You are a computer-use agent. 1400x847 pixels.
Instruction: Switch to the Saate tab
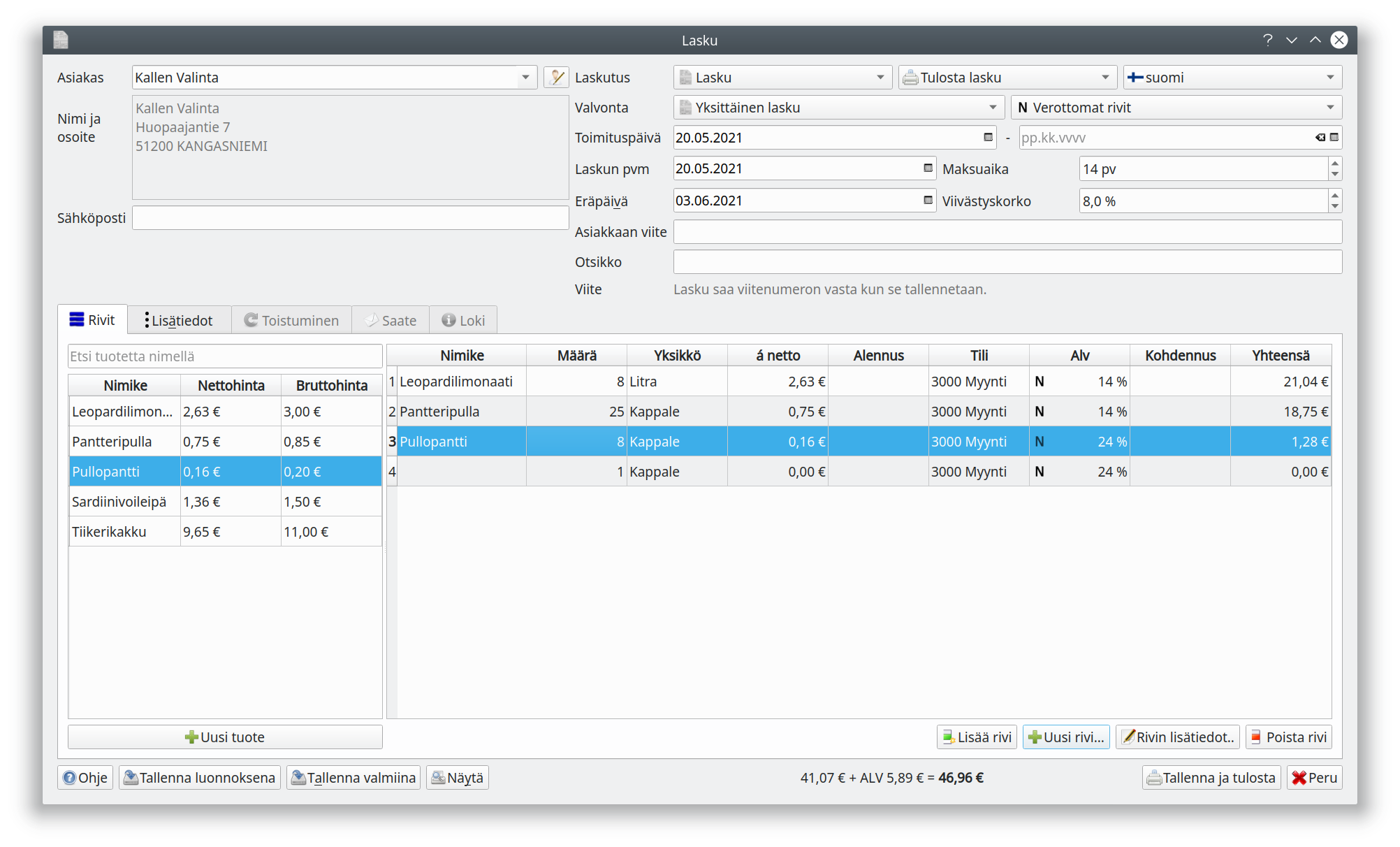click(391, 321)
